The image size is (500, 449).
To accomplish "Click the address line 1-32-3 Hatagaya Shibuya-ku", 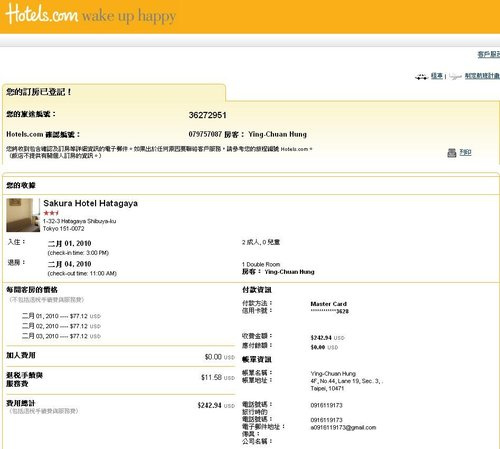I will 79,221.
